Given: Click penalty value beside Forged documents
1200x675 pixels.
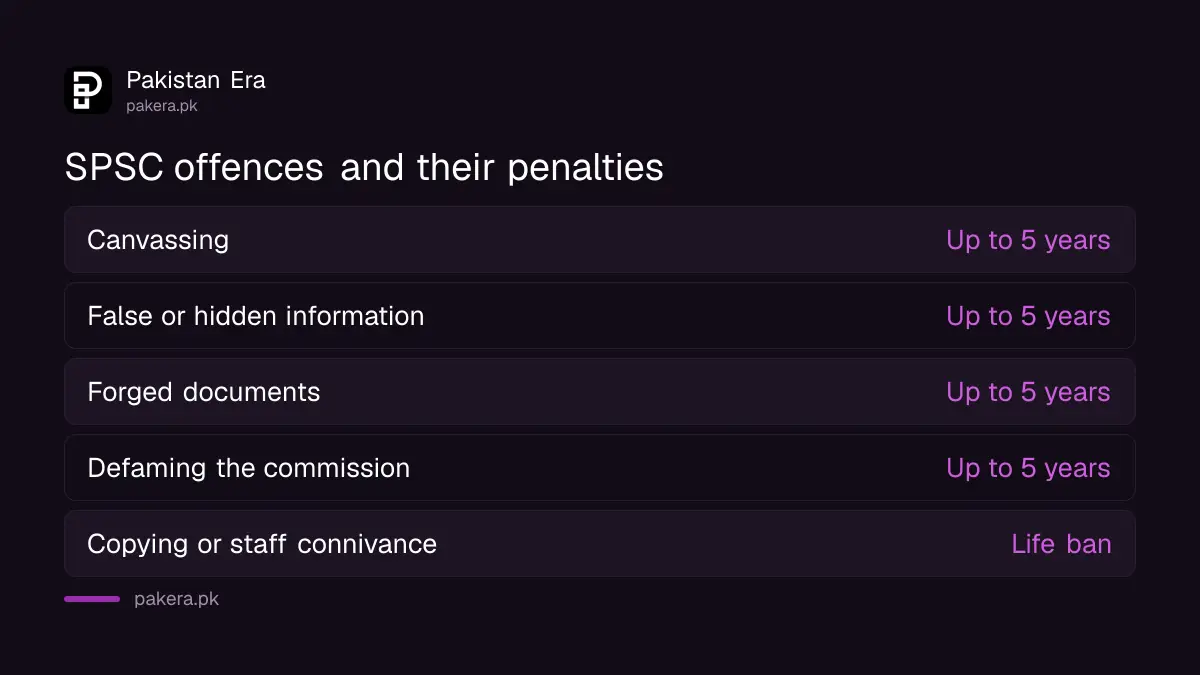Looking at the screenshot, I should tap(1028, 393).
